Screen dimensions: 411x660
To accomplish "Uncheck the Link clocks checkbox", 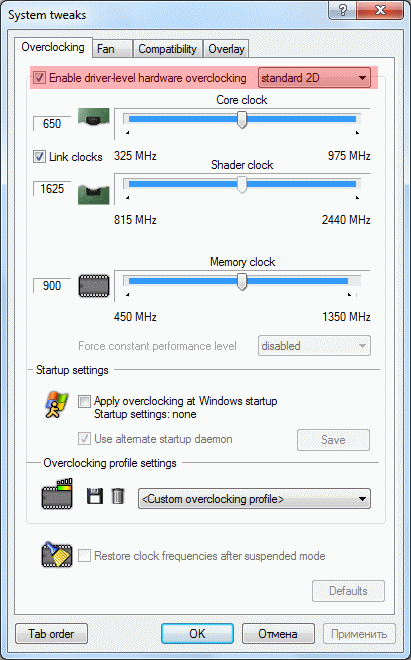I will click(39, 157).
